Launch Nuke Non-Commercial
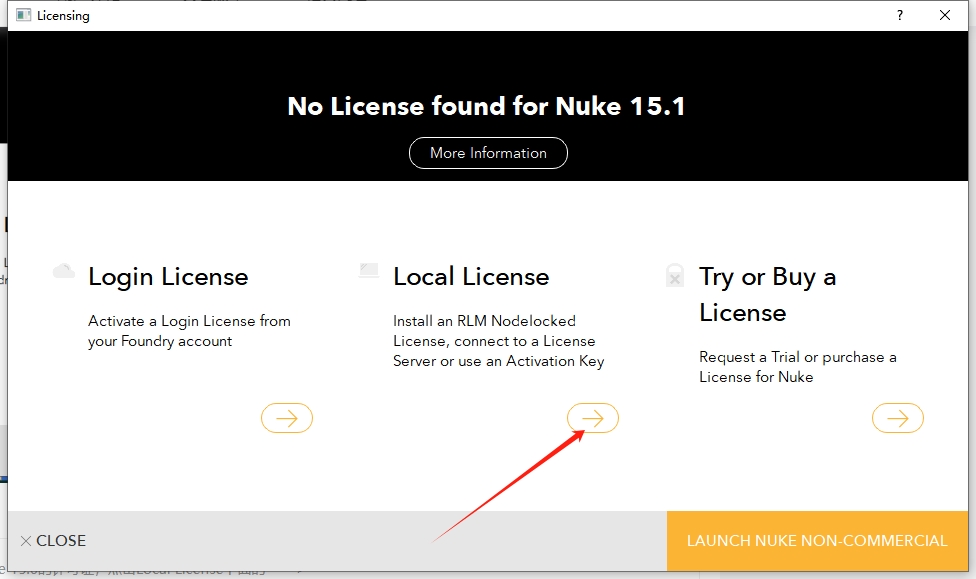This screenshot has width=976, height=579. pos(816,540)
